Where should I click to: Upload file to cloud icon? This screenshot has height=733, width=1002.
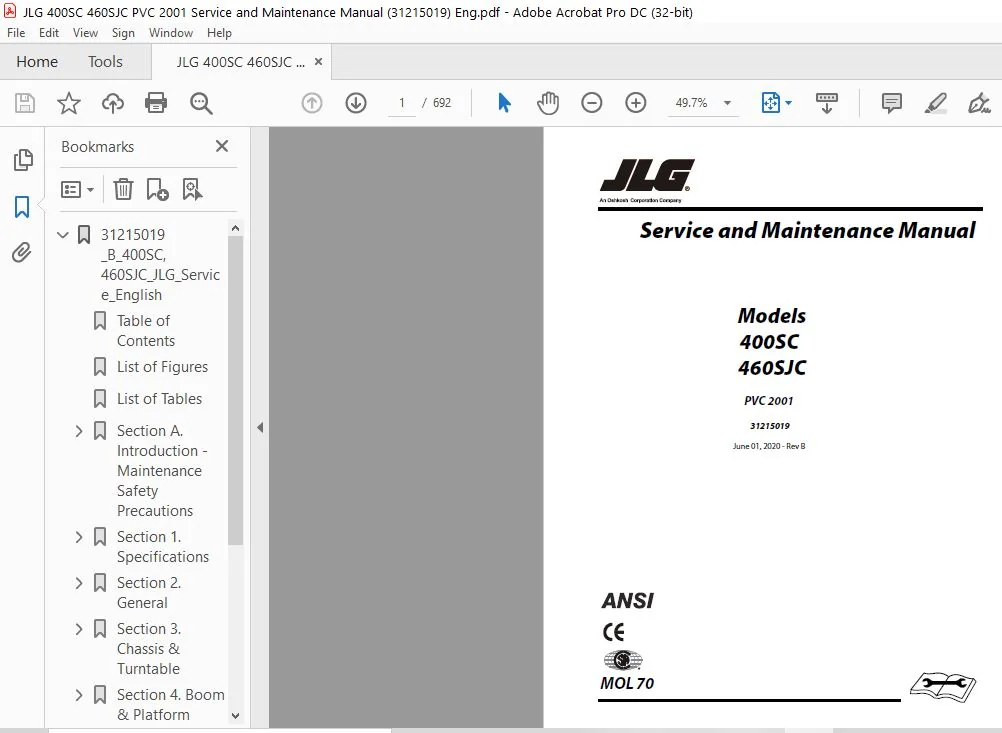coord(112,103)
